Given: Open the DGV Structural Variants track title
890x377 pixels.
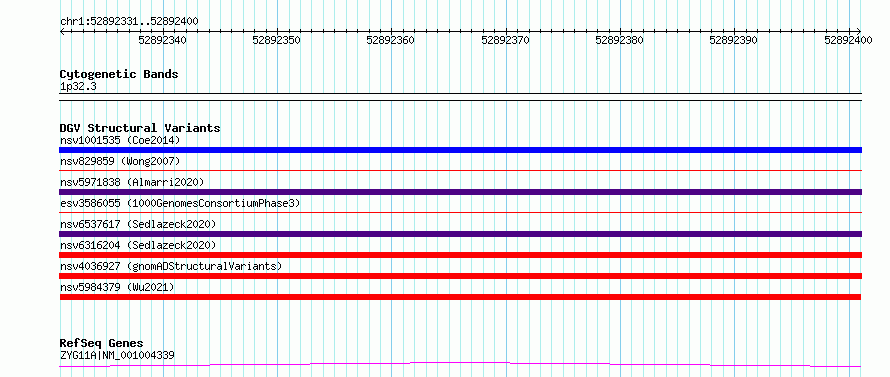Looking at the screenshot, I should pos(140,128).
